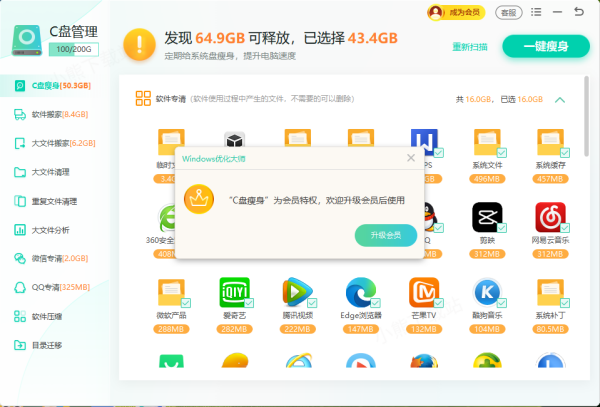Click the 288MB size badge
This screenshot has height=407, width=600.
(171, 329)
